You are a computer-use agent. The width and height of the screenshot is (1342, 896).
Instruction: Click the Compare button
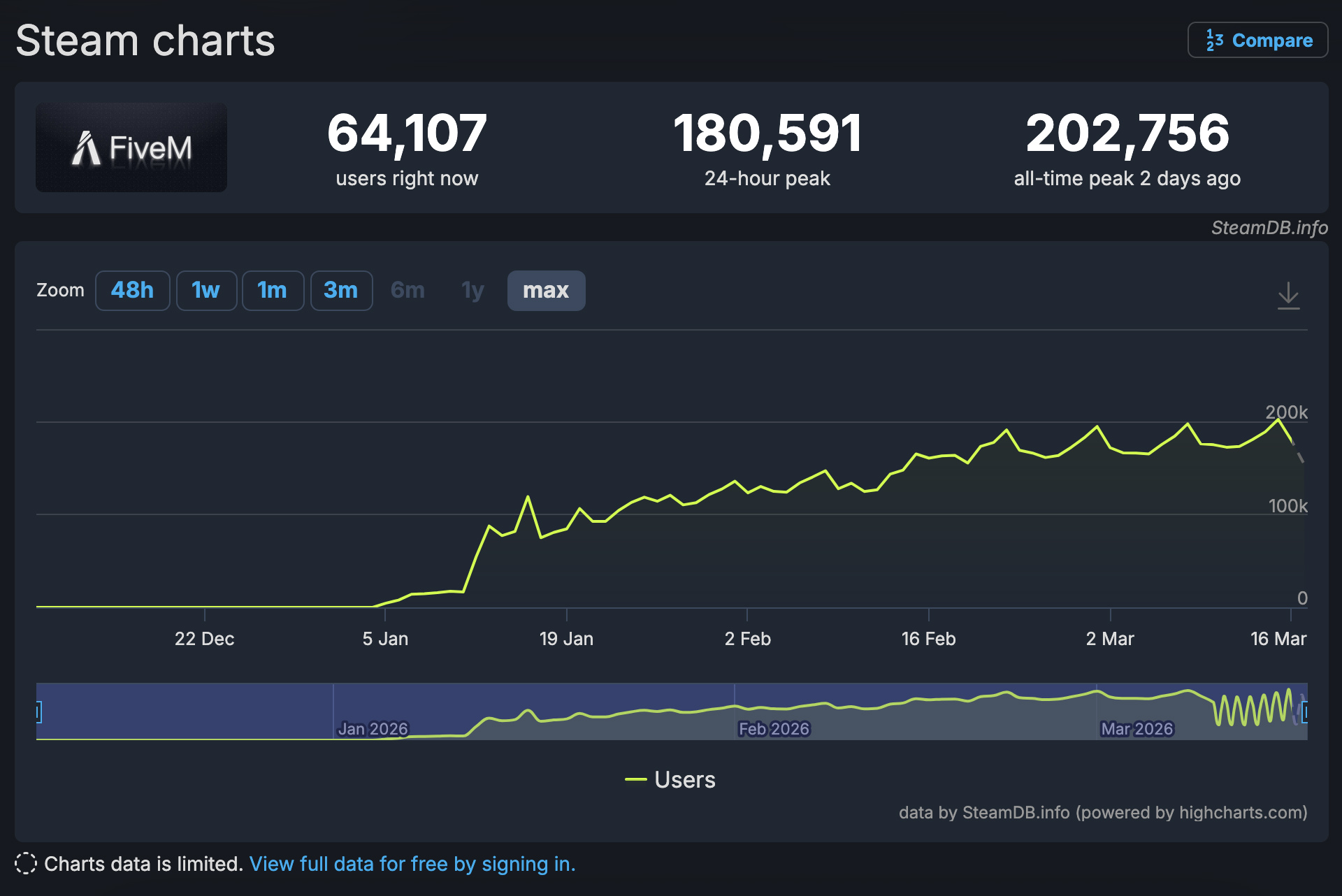tap(1257, 40)
